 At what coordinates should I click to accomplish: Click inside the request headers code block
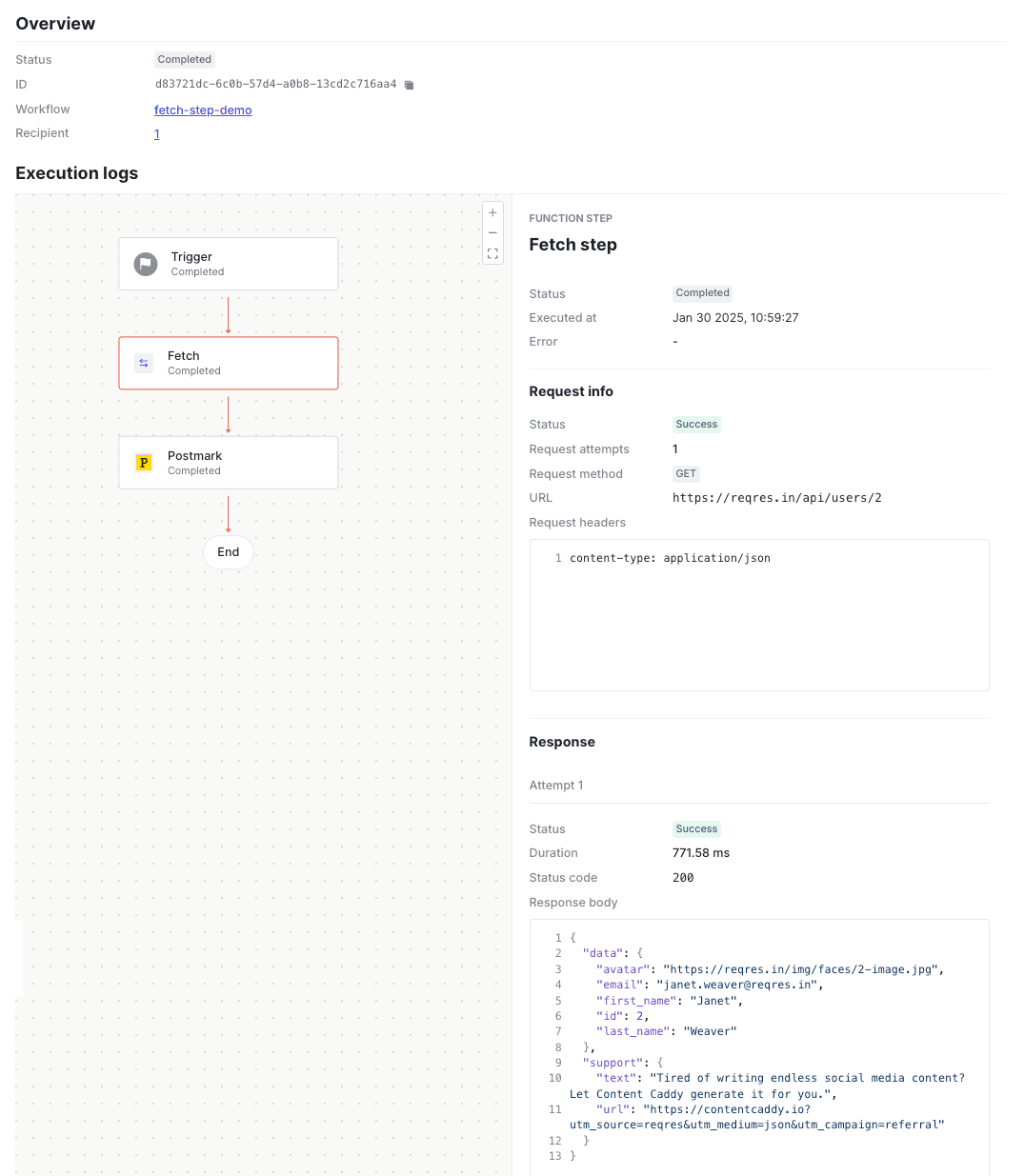pyautogui.click(x=758, y=614)
